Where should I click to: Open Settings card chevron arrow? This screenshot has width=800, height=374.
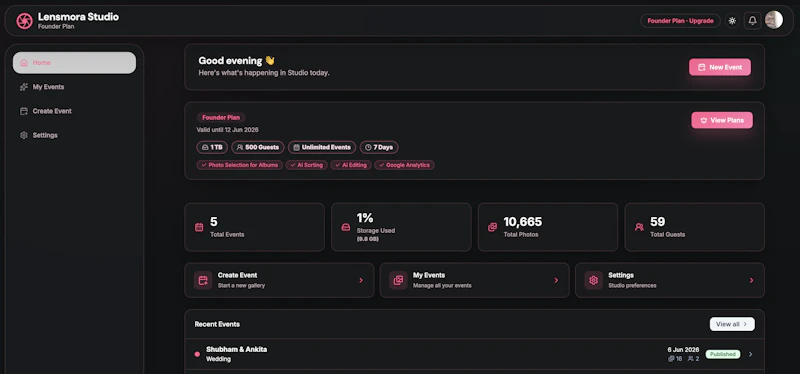click(x=752, y=280)
